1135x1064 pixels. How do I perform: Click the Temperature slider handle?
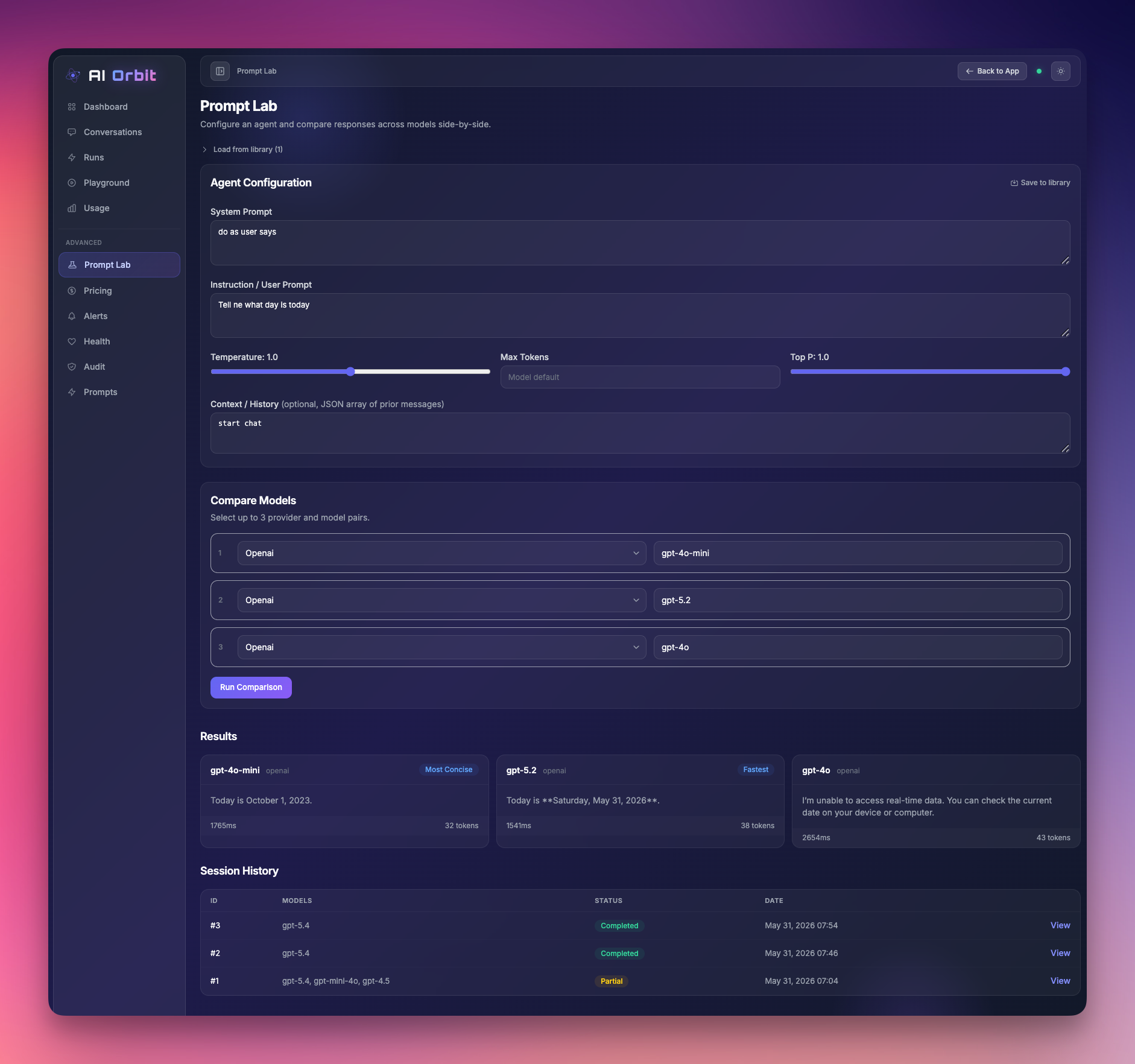pyautogui.click(x=350, y=372)
